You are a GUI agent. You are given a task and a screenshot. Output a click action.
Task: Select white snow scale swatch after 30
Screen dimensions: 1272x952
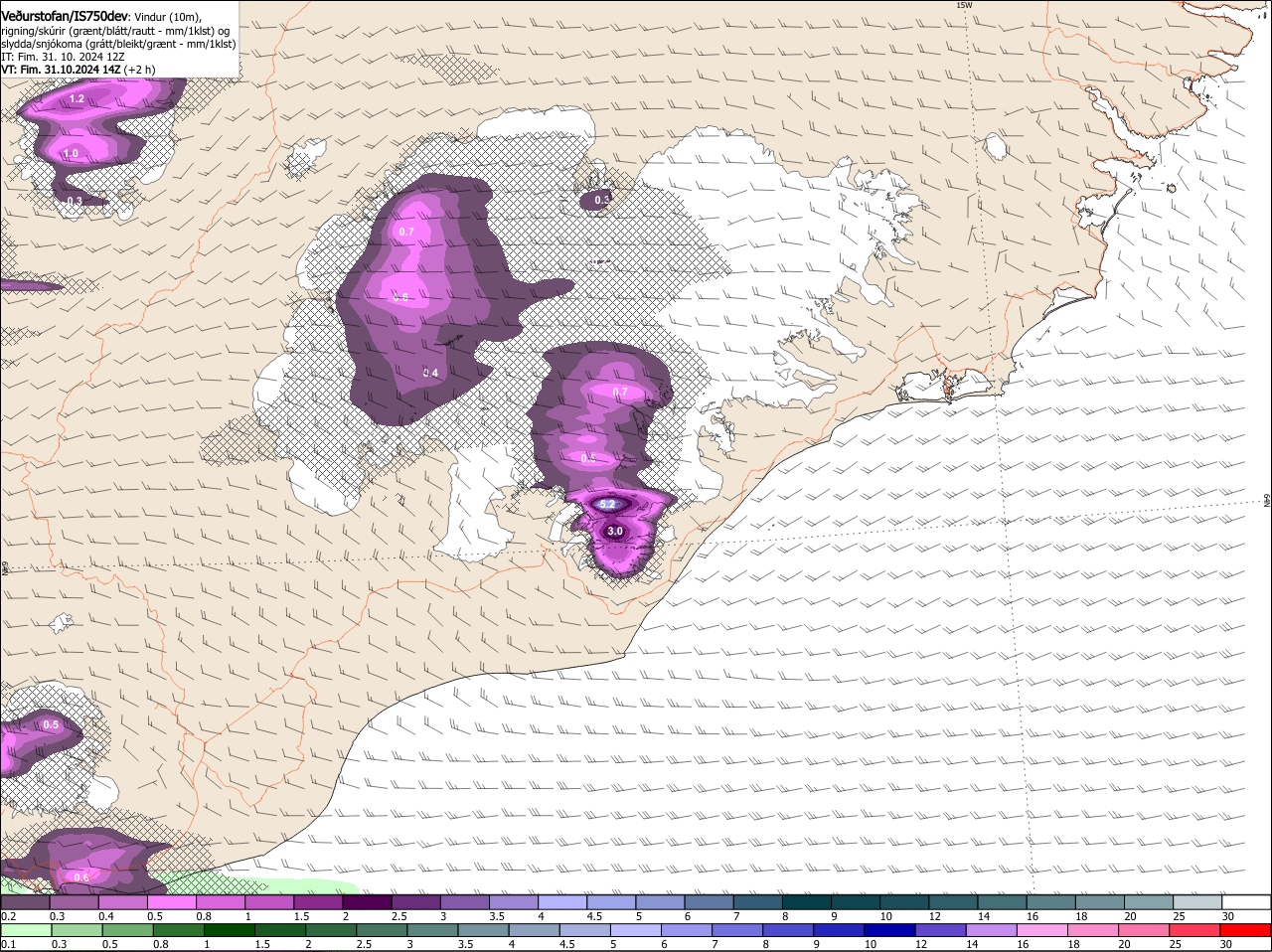point(1246,901)
